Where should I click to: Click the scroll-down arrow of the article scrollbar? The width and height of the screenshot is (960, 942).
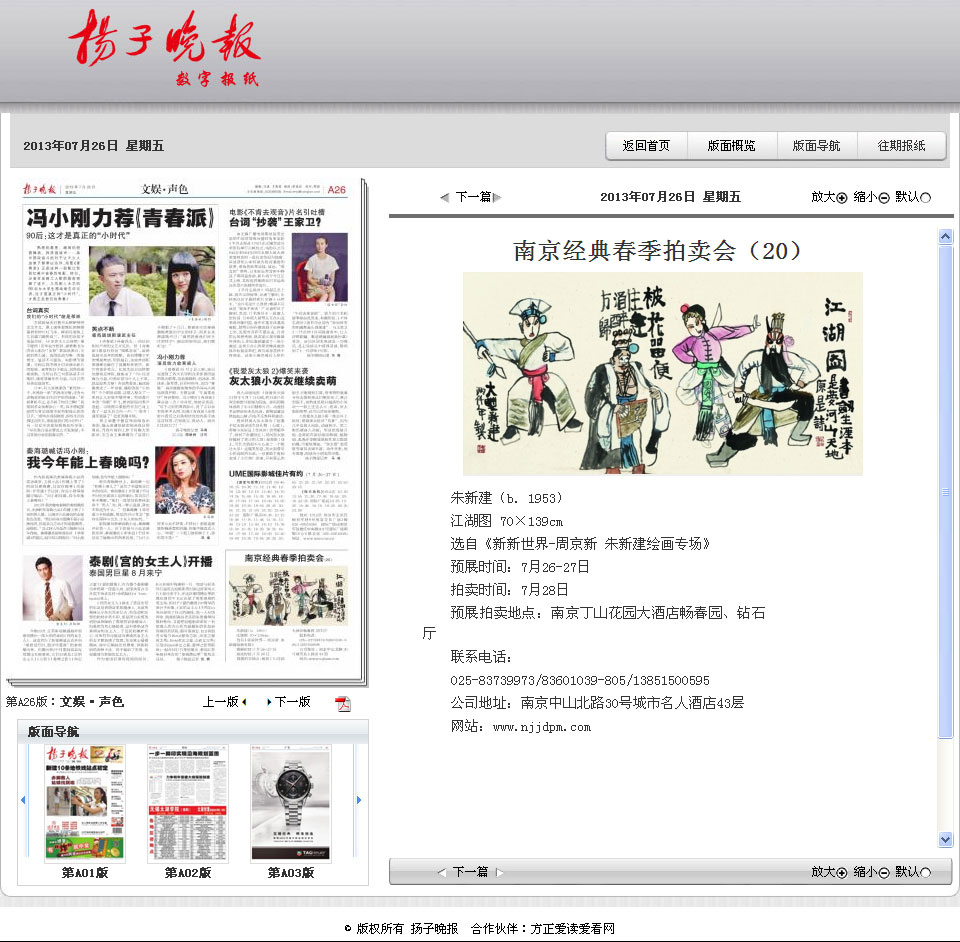pyautogui.click(x=945, y=840)
